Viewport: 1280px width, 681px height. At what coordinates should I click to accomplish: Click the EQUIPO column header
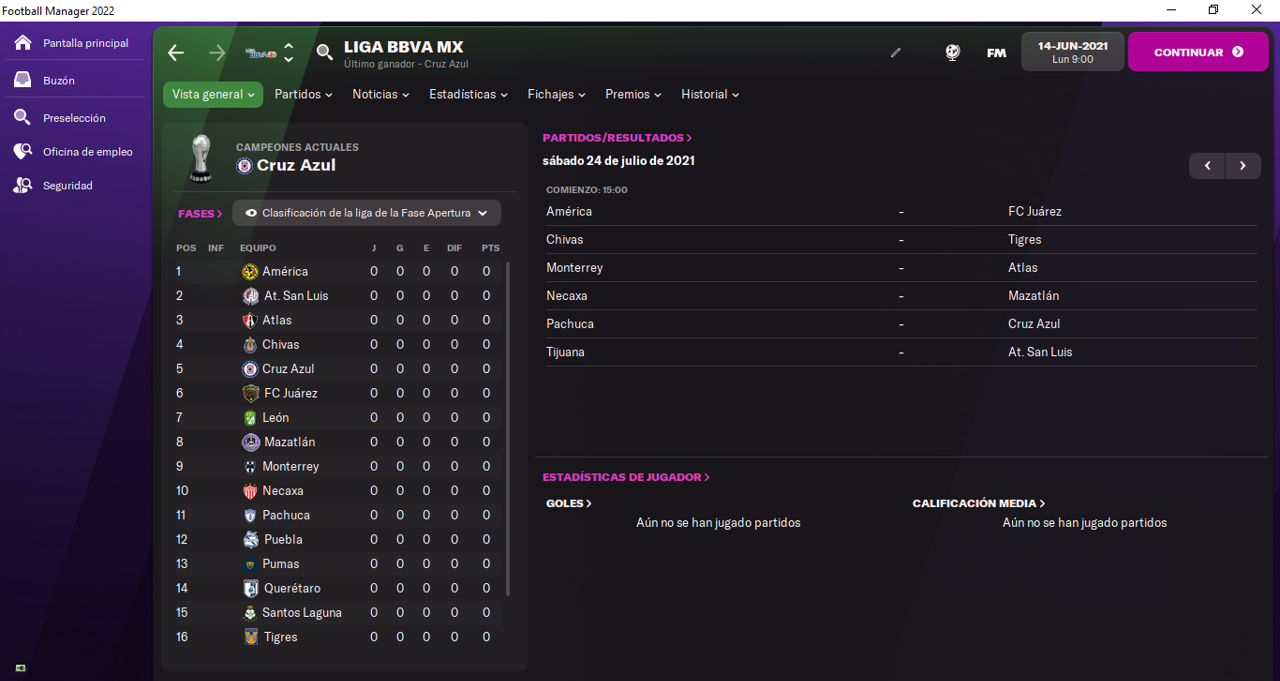(258, 248)
